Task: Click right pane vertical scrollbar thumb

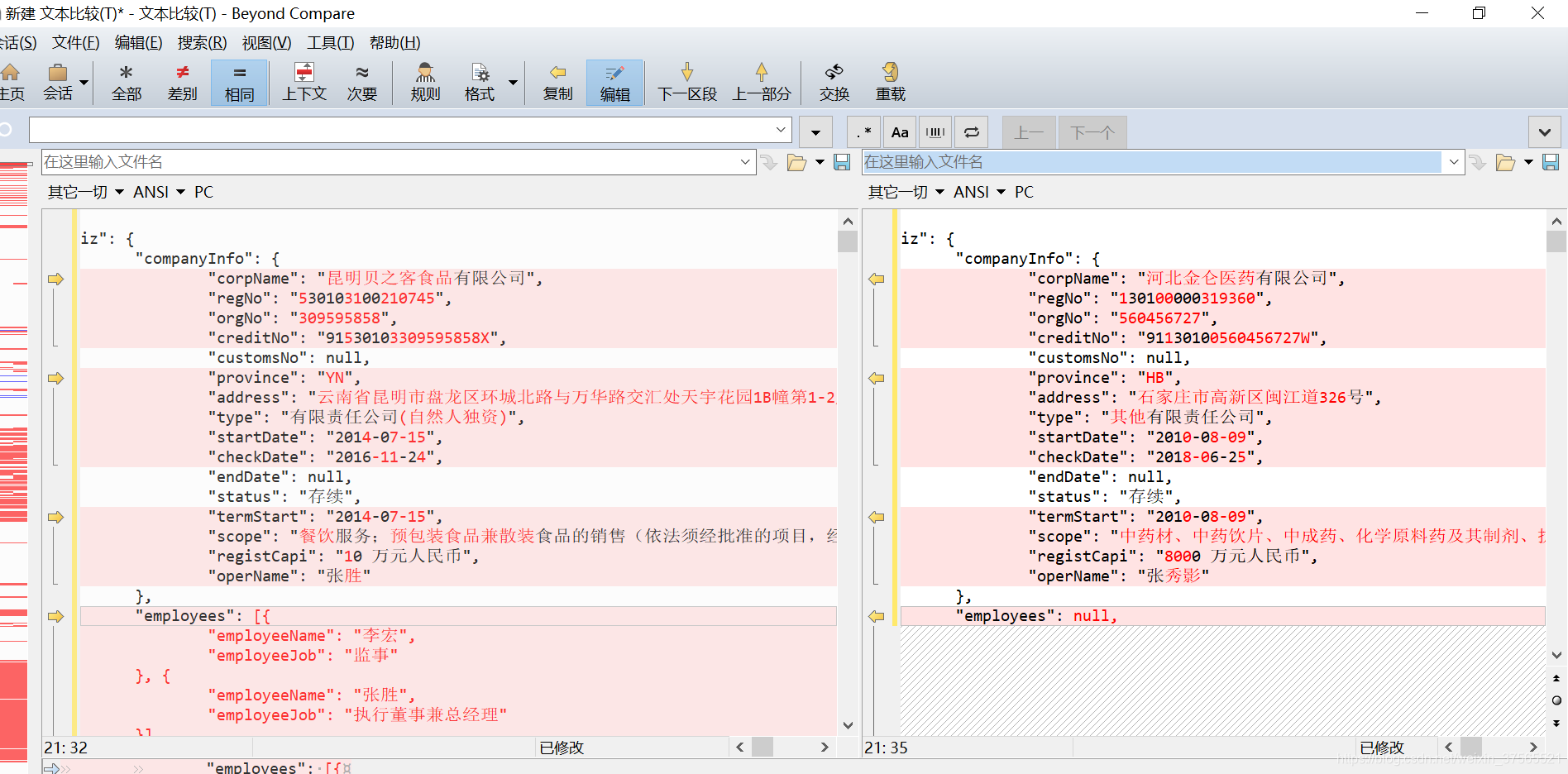Action: tap(1556, 241)
